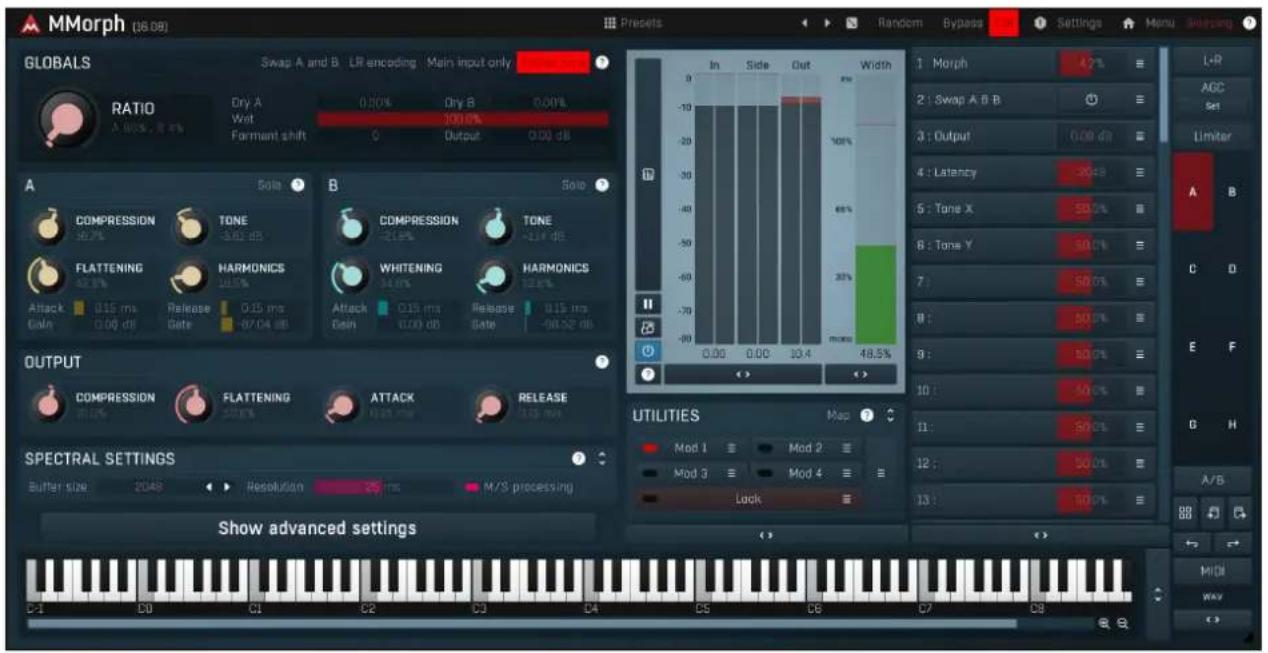Open the Mod 1 menu icon
Screen dimensions: 1268x653
pos(731,448)
